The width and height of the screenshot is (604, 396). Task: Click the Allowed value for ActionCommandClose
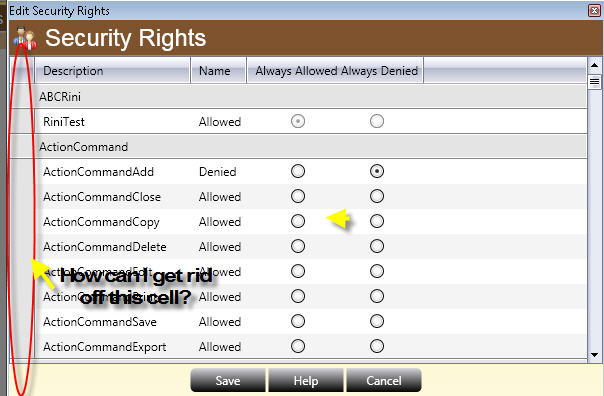[x=220, y=197]
